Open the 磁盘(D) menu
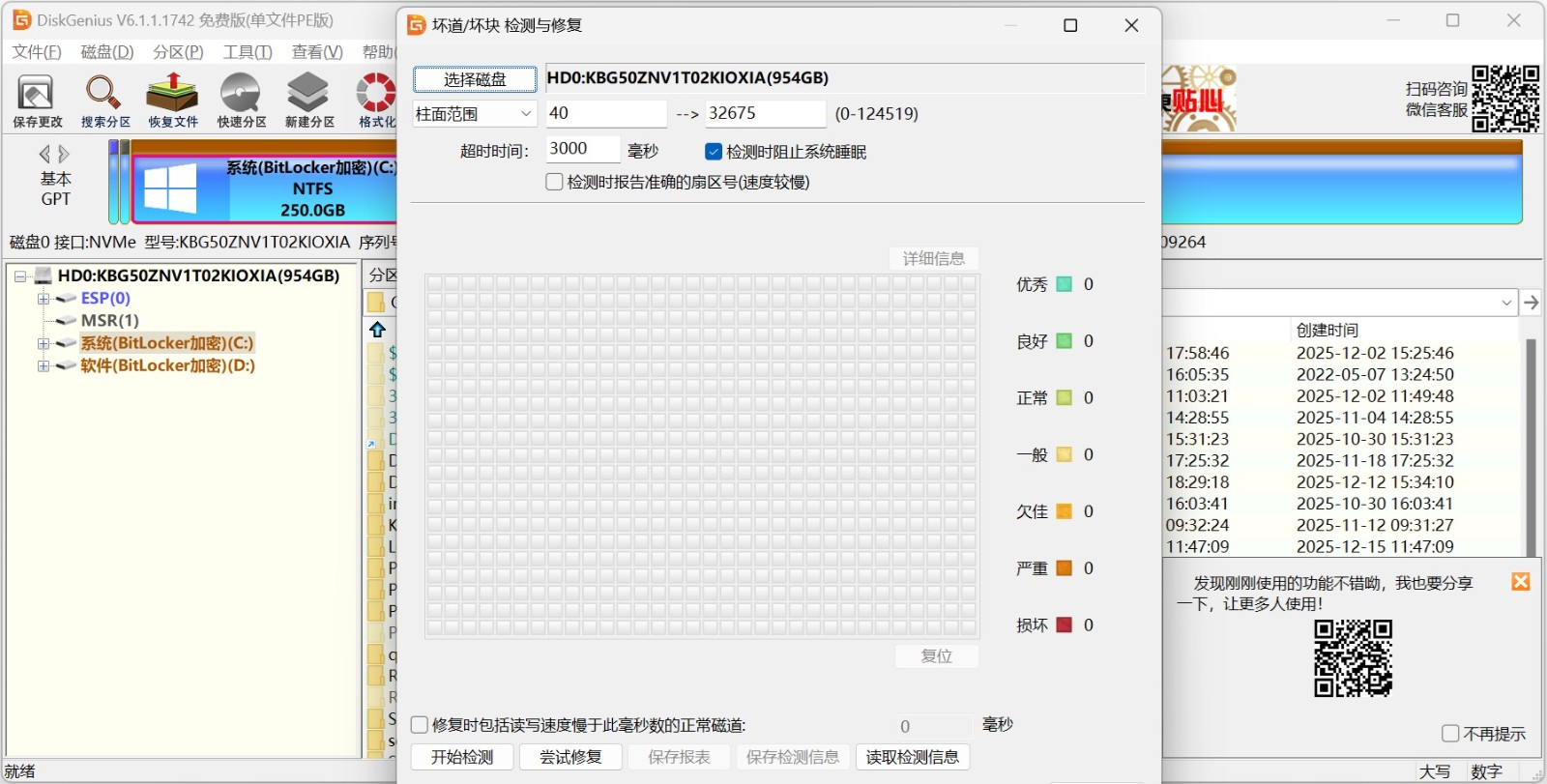Viewport: 1547px width, 784px height. pos(106,52)
